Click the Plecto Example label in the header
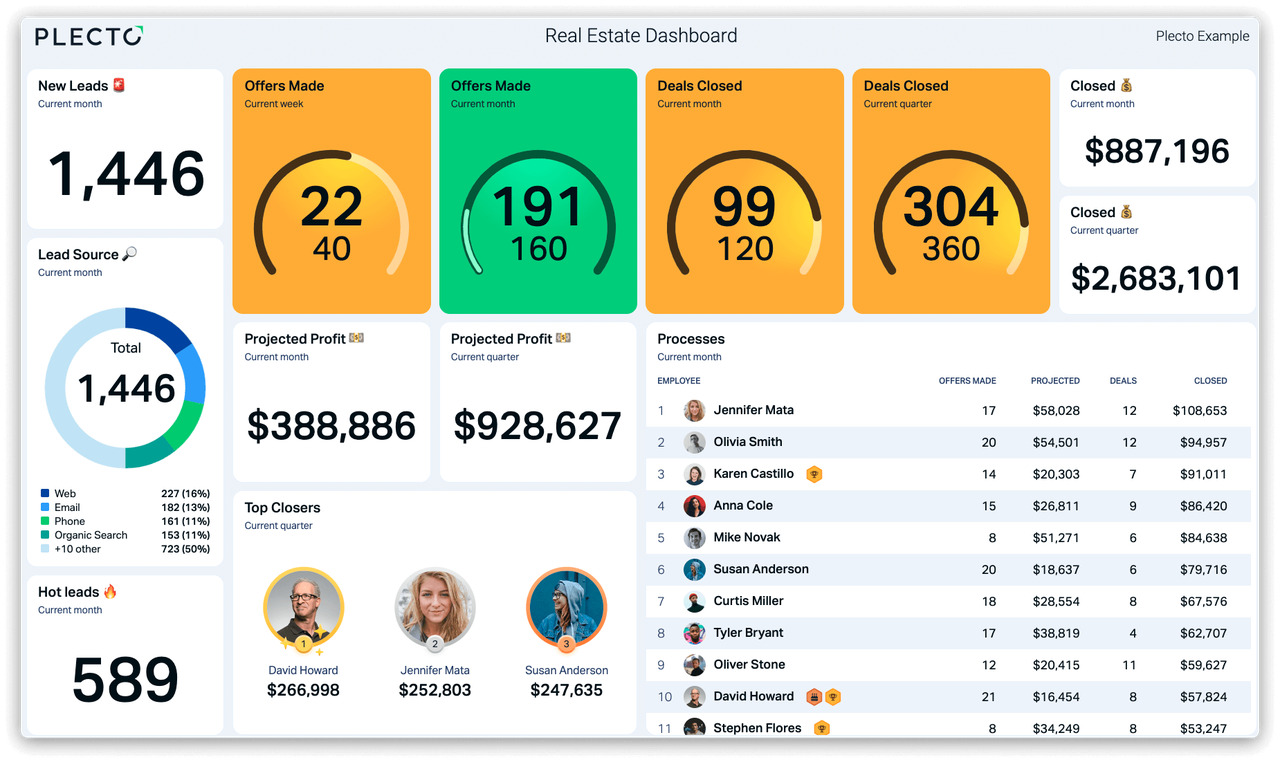 tap(1201, 36)
